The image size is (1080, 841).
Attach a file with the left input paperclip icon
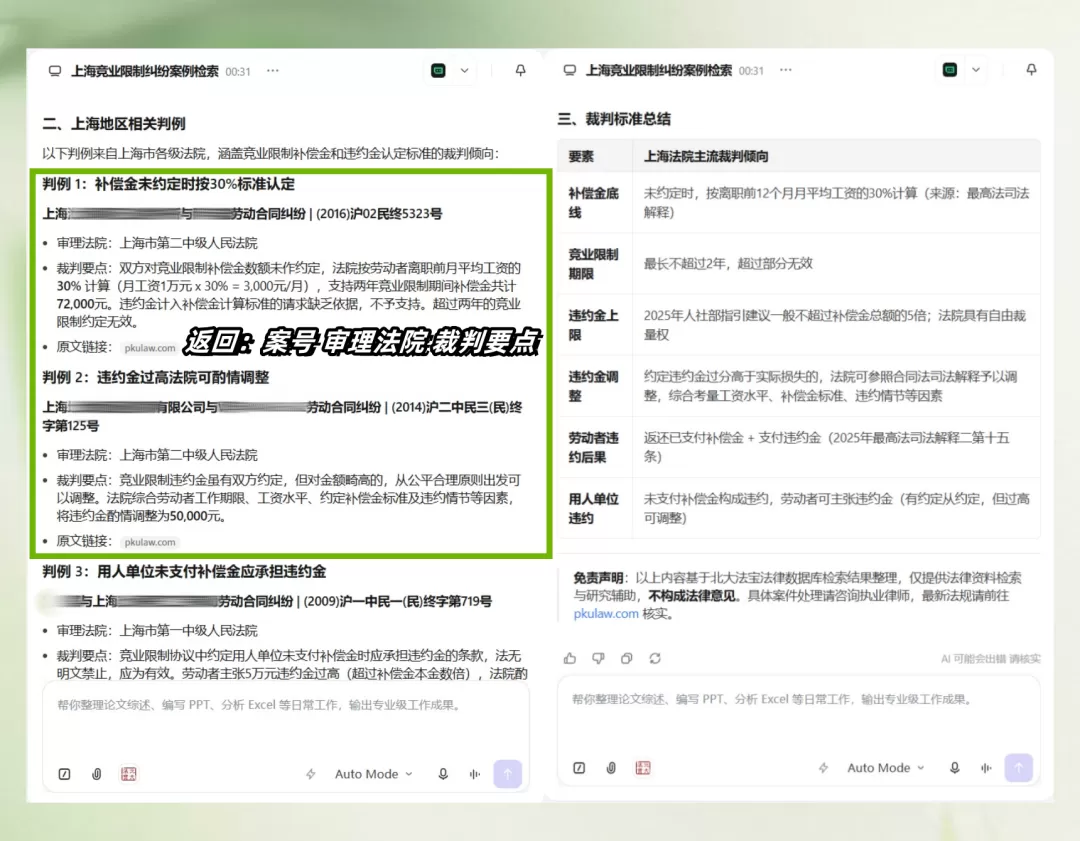click(x=96, y=774)
